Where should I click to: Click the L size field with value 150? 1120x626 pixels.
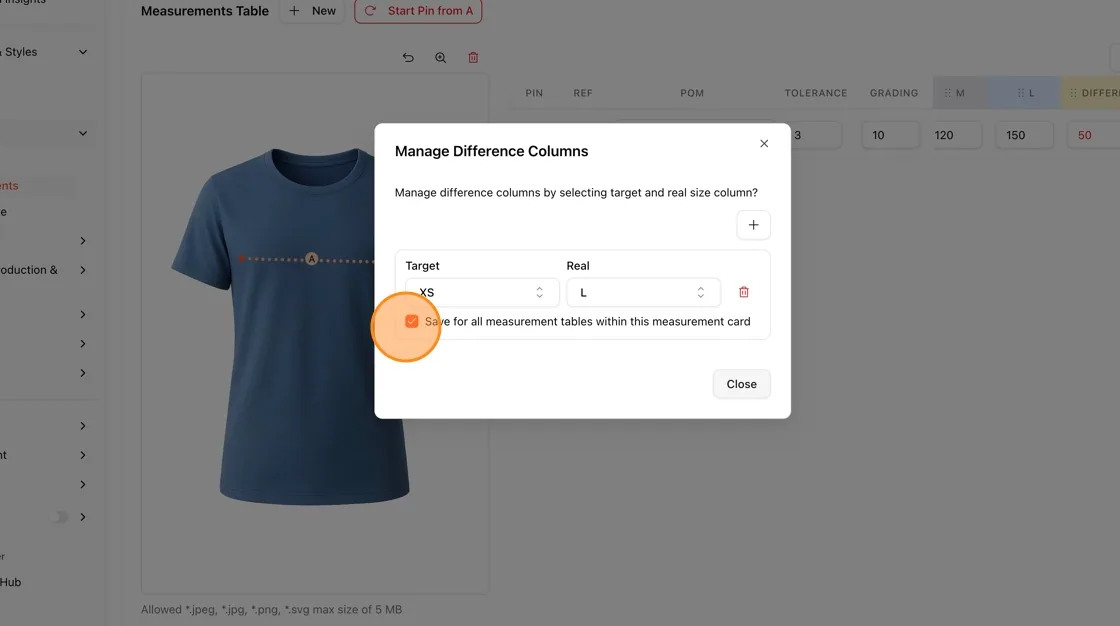click(1024, 135)
